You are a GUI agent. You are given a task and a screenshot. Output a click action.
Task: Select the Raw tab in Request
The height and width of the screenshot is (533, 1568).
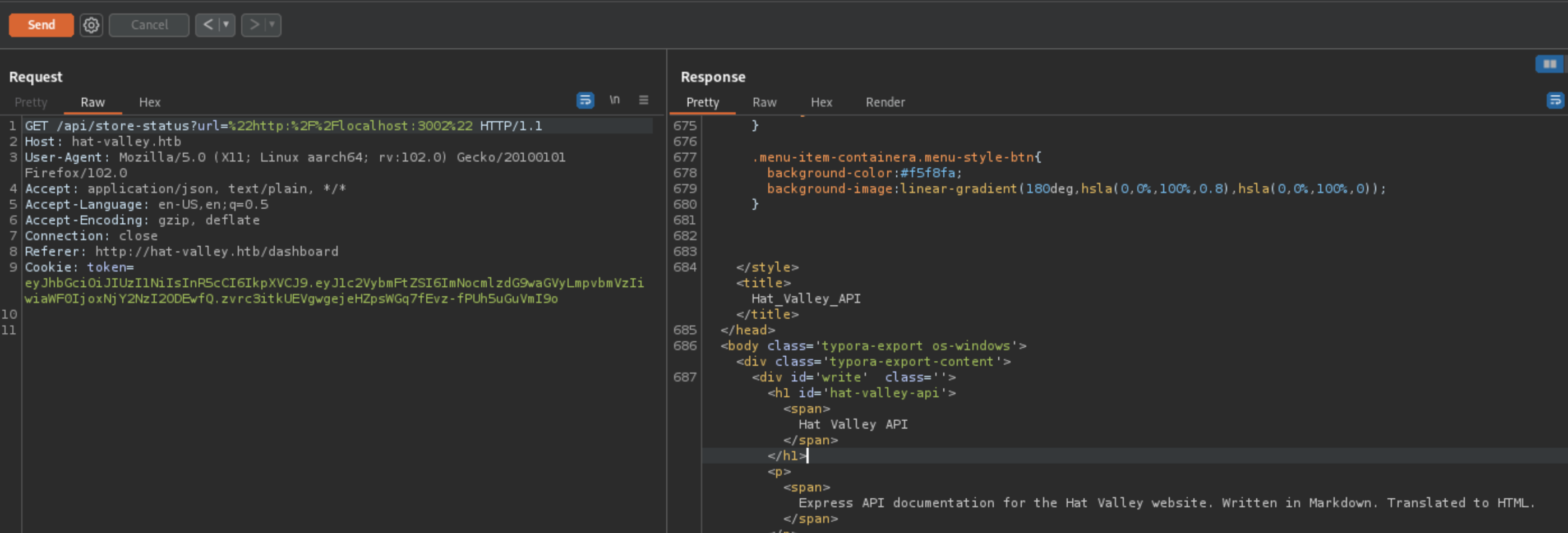coord(93,102)
